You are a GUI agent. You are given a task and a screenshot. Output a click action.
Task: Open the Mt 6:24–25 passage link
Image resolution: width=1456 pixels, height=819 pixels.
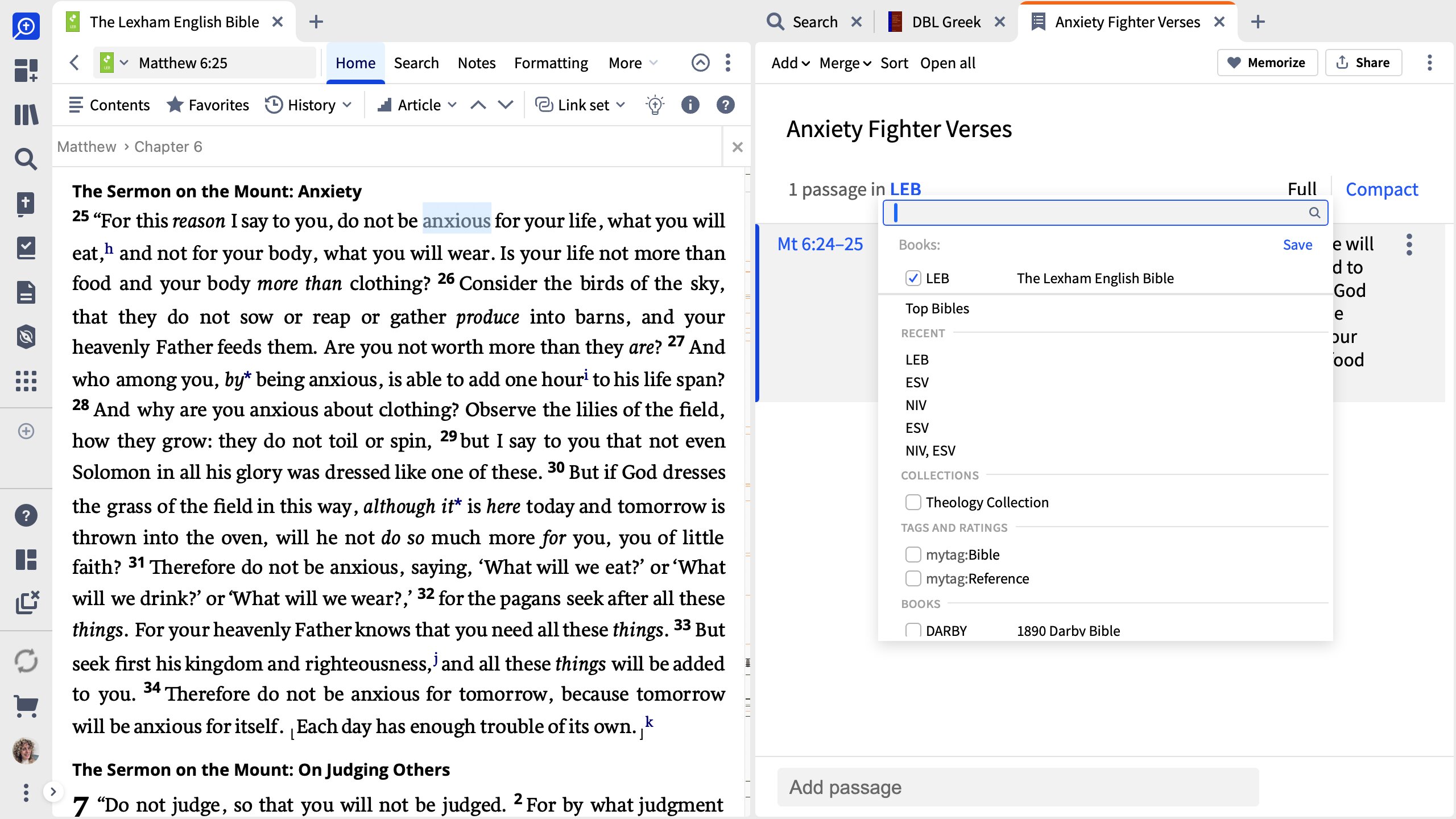coord(820,245)
